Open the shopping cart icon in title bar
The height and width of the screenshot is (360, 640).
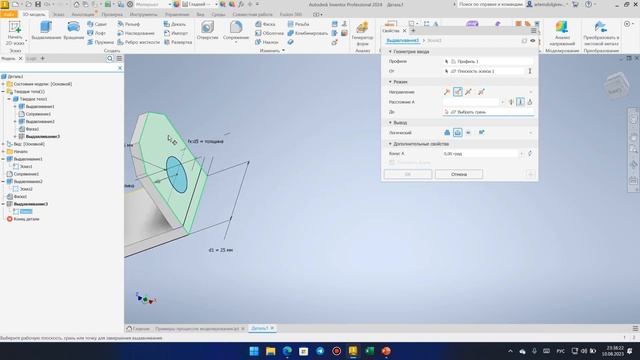click(575, 4)
